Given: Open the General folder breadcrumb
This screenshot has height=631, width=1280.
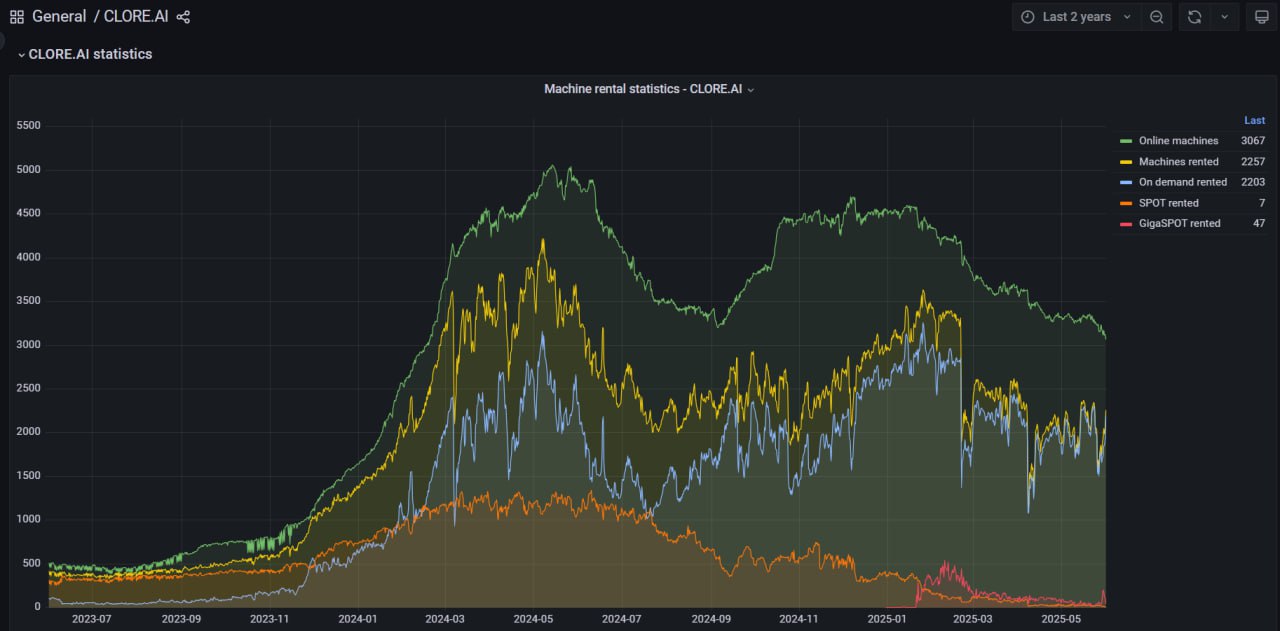Looking at the screenshot, I should point(59,17).
